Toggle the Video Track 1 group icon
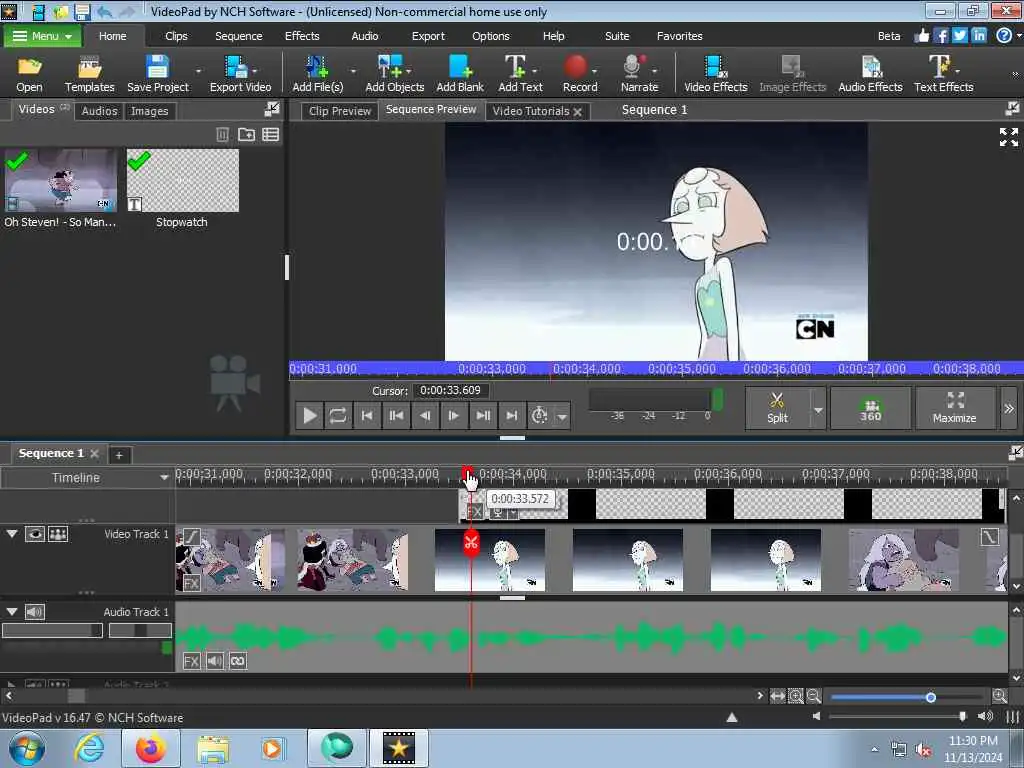The image size is (1024, 768). pyautogui.click(x=58, y=534)
